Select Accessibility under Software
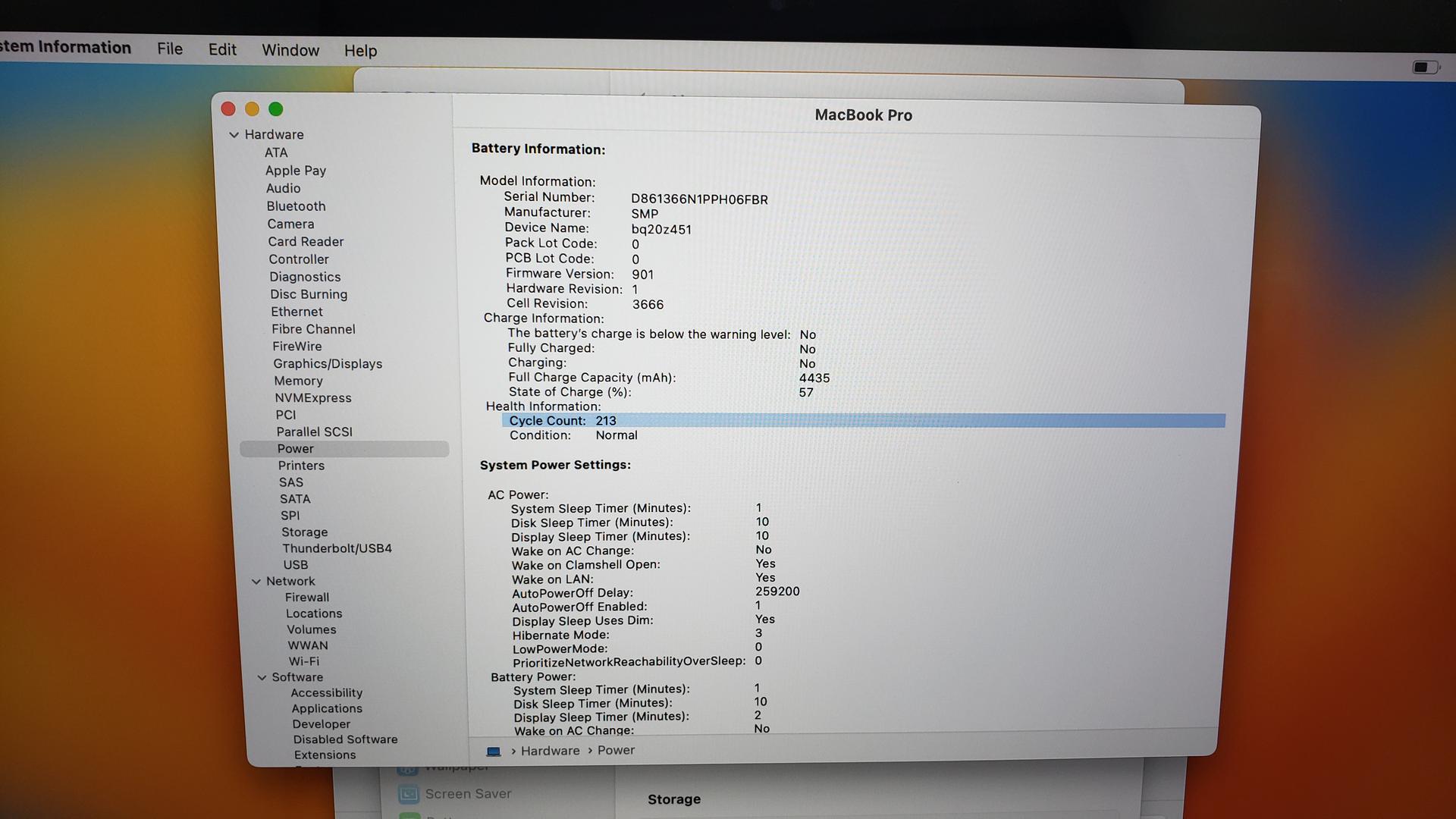The height and width of the screenshot is (819, 1456). pyautogui.click(x=326, y=693)
